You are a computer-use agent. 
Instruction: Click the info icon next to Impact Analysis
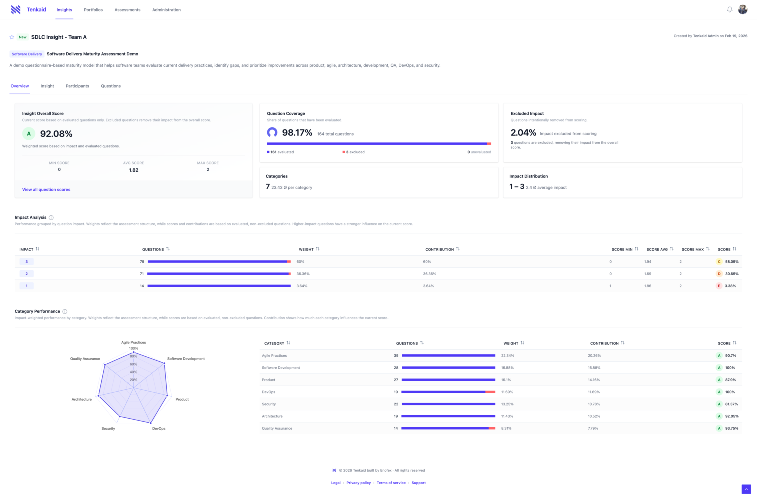pos(51,216)
